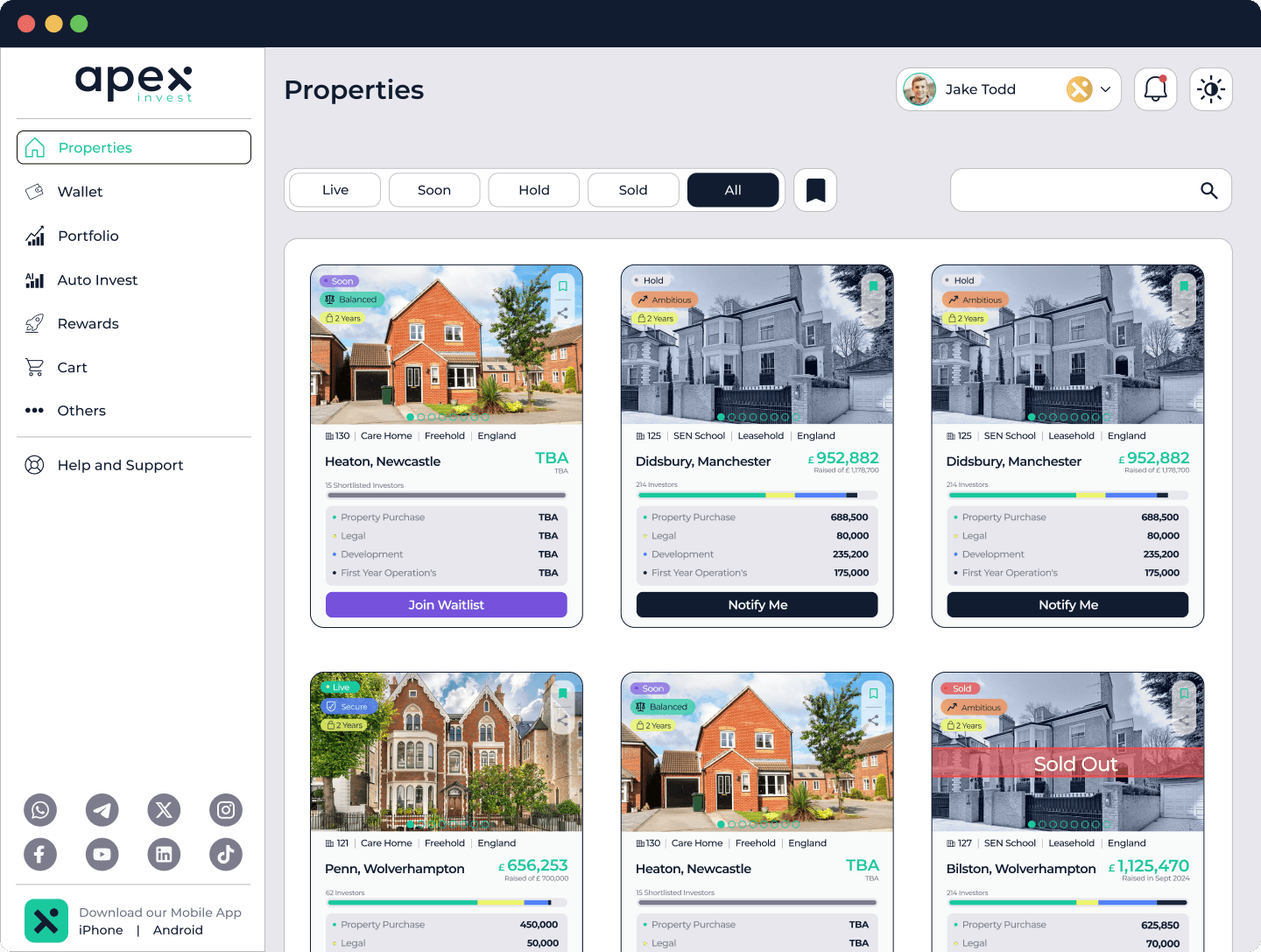1261x952 pixels.
Task: Open the YouTube social icon
Action: (102, 854)
